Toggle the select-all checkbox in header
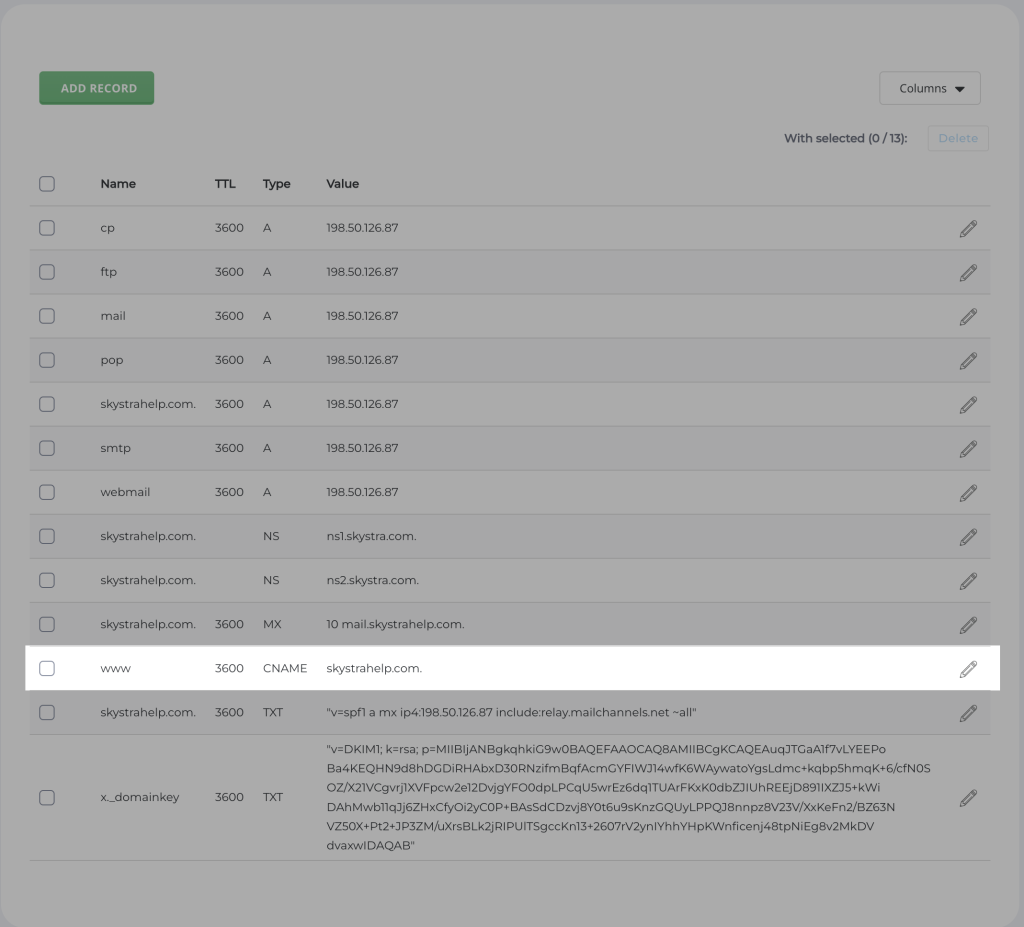This screenshot has height=927, width=1024. point(47,184)
